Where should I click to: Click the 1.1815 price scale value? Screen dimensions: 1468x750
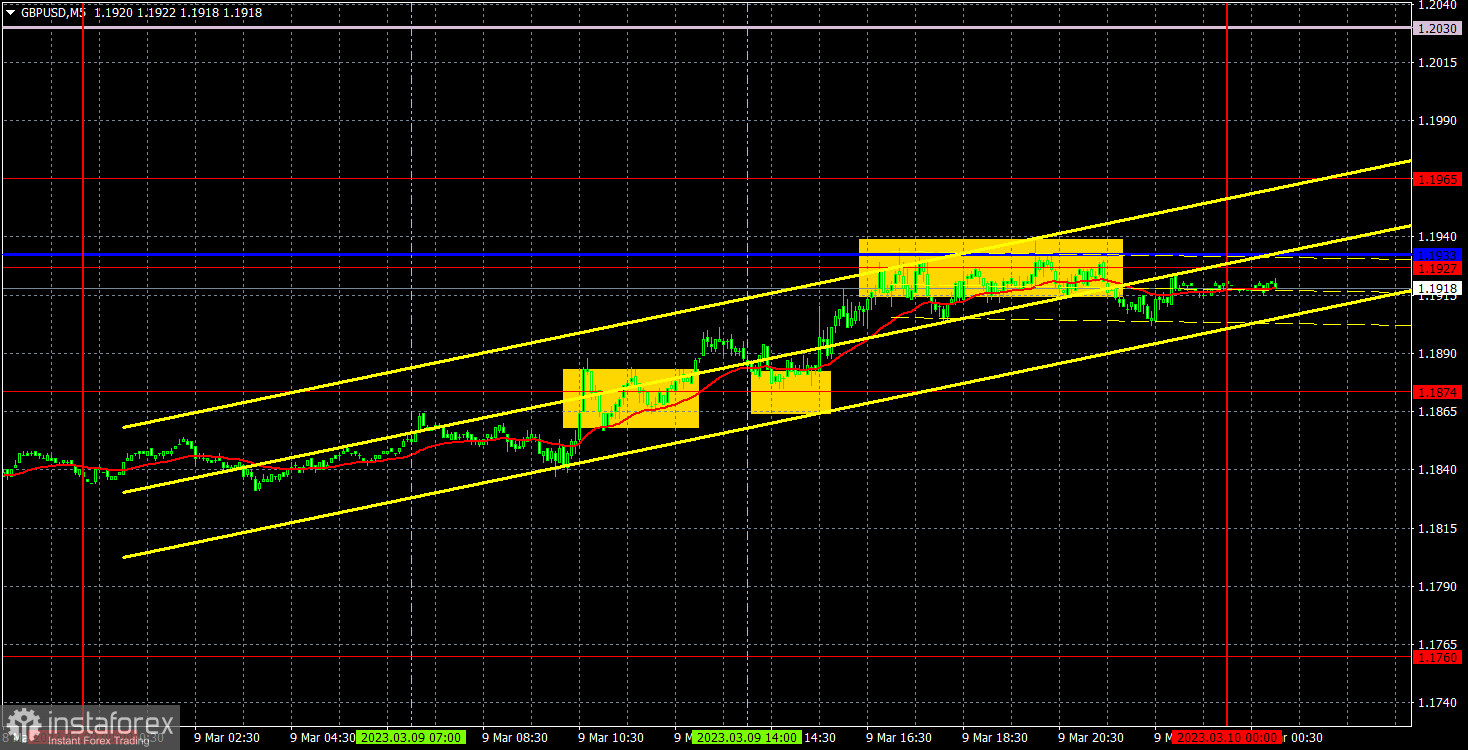pyautogui.click(x=1438, y=528)
